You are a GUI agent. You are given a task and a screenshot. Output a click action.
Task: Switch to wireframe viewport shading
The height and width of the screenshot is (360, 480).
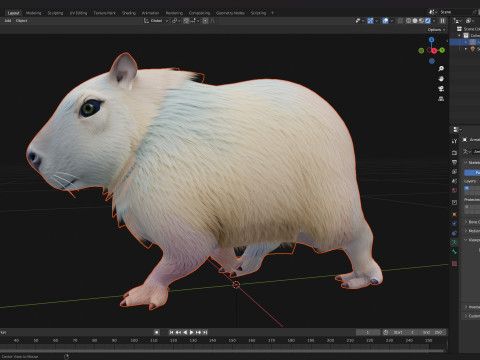409,21
